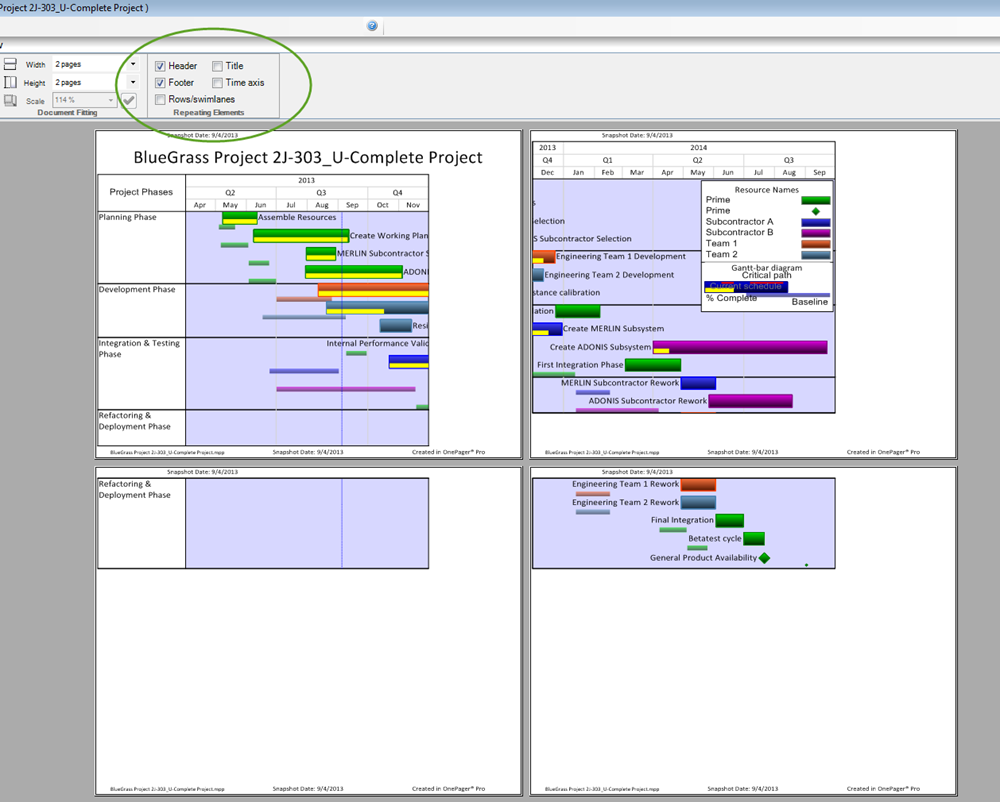Click the "BlueGrass Project 2J-303_U-Complete Project" title
The width and height of the screenshot is (1000, 802).
coord(308,157)
